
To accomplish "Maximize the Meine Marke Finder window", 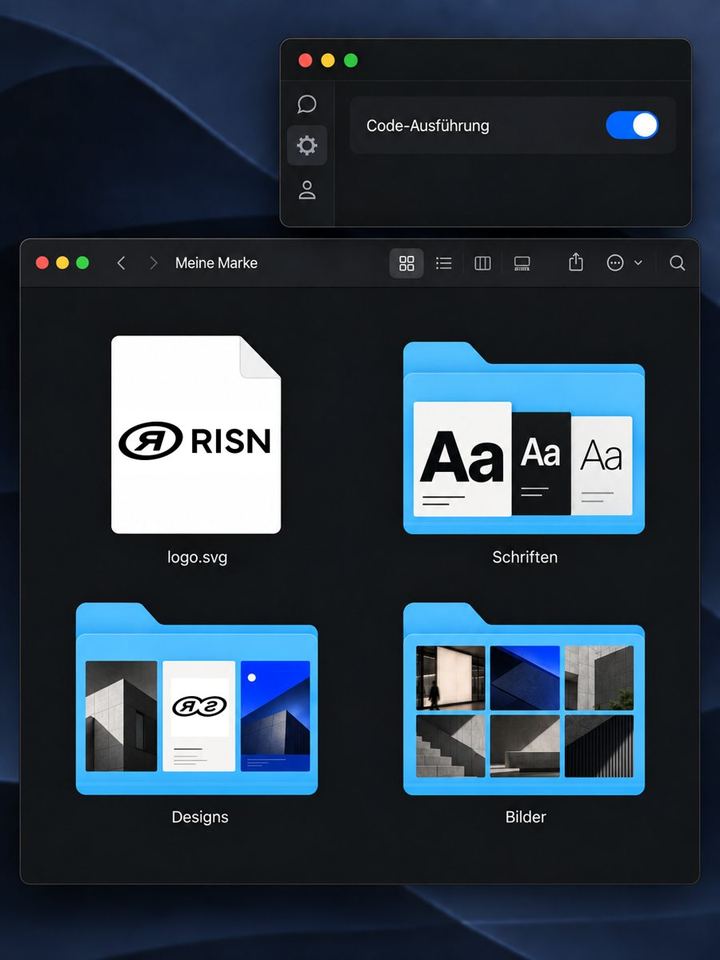I will (x=83, y=263).
